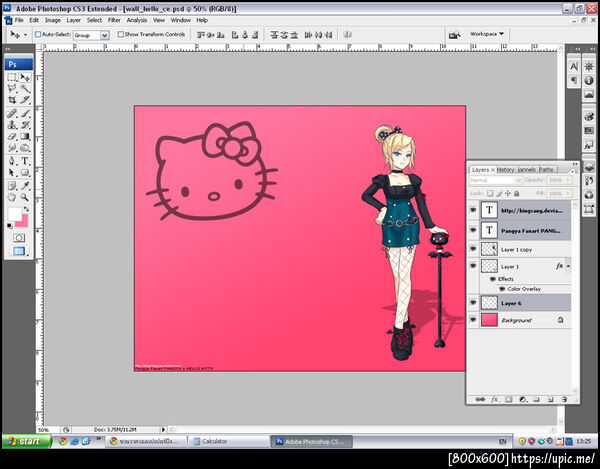
Task: Open the Auto-Select Group dropdown
Action: 104,35
